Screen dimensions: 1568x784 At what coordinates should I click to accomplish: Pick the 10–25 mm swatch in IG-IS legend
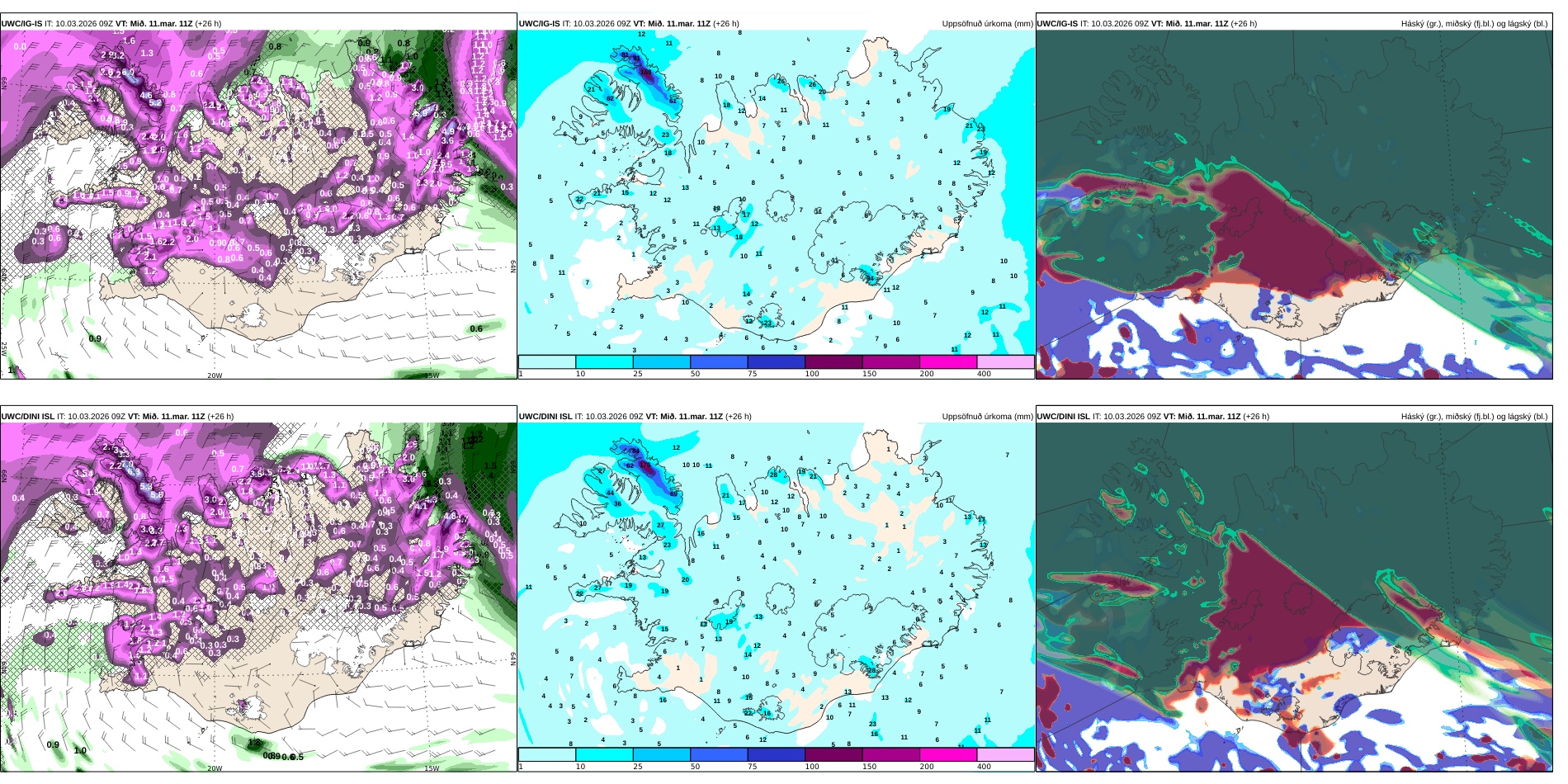coord(604,361)
